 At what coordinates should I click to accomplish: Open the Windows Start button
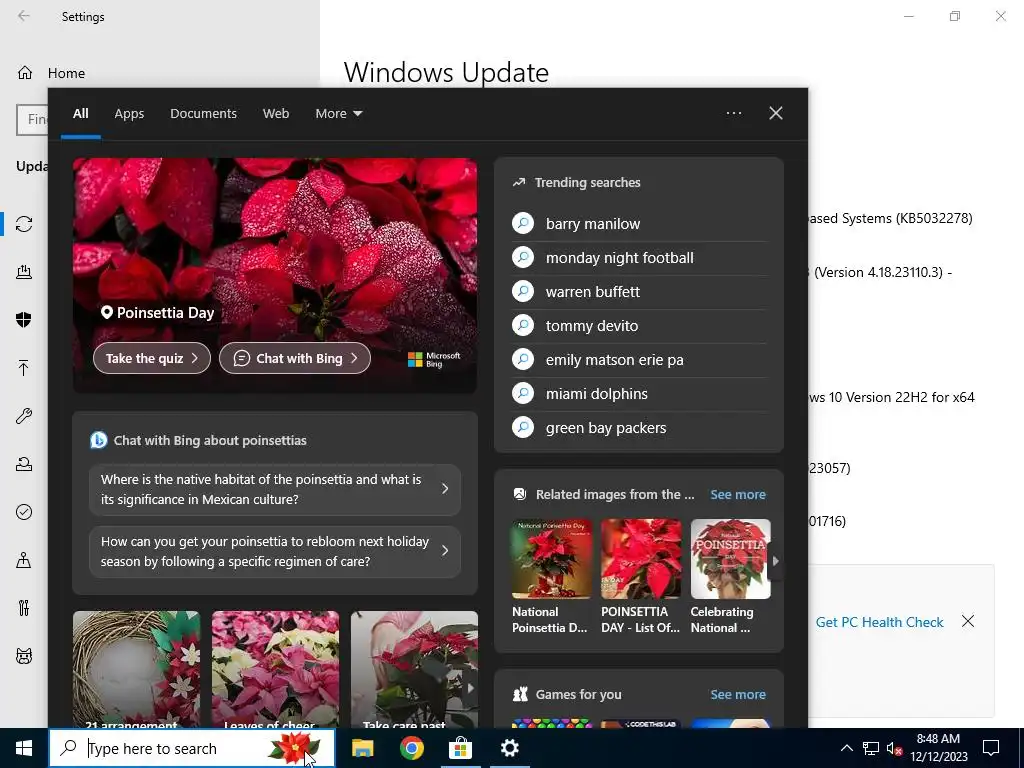24,748
